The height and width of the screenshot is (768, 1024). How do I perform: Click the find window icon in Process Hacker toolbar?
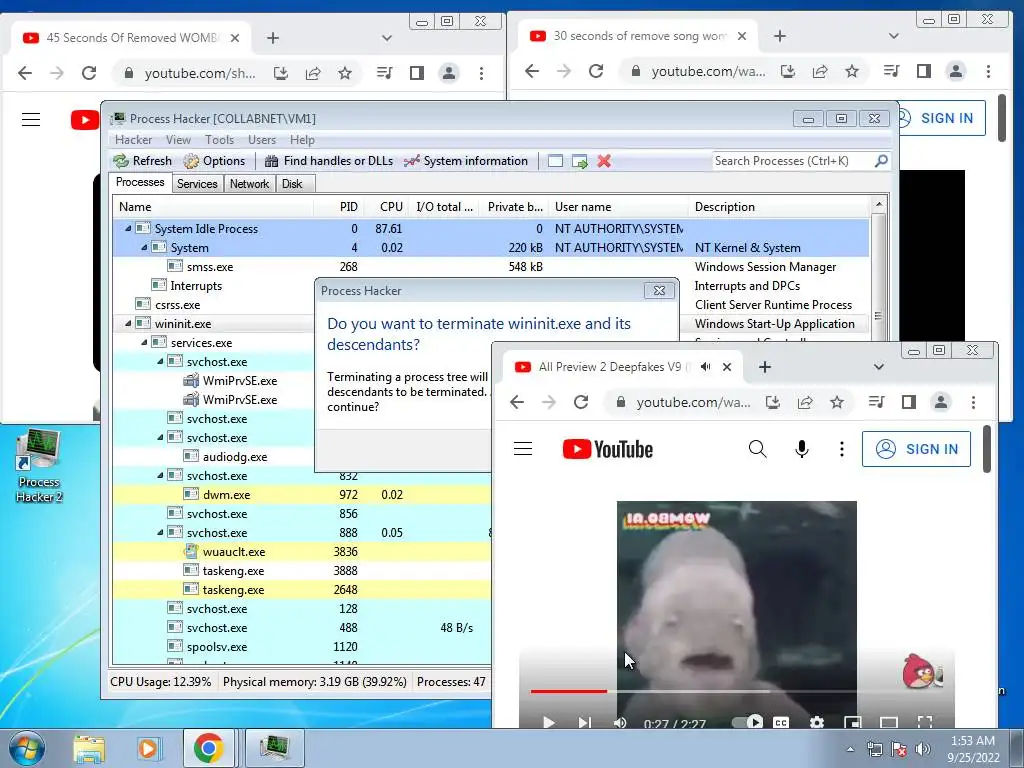point(555,161)
